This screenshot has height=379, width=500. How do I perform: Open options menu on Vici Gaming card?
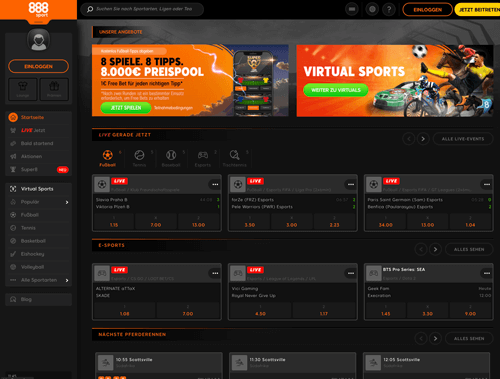(x=351, y=273)
